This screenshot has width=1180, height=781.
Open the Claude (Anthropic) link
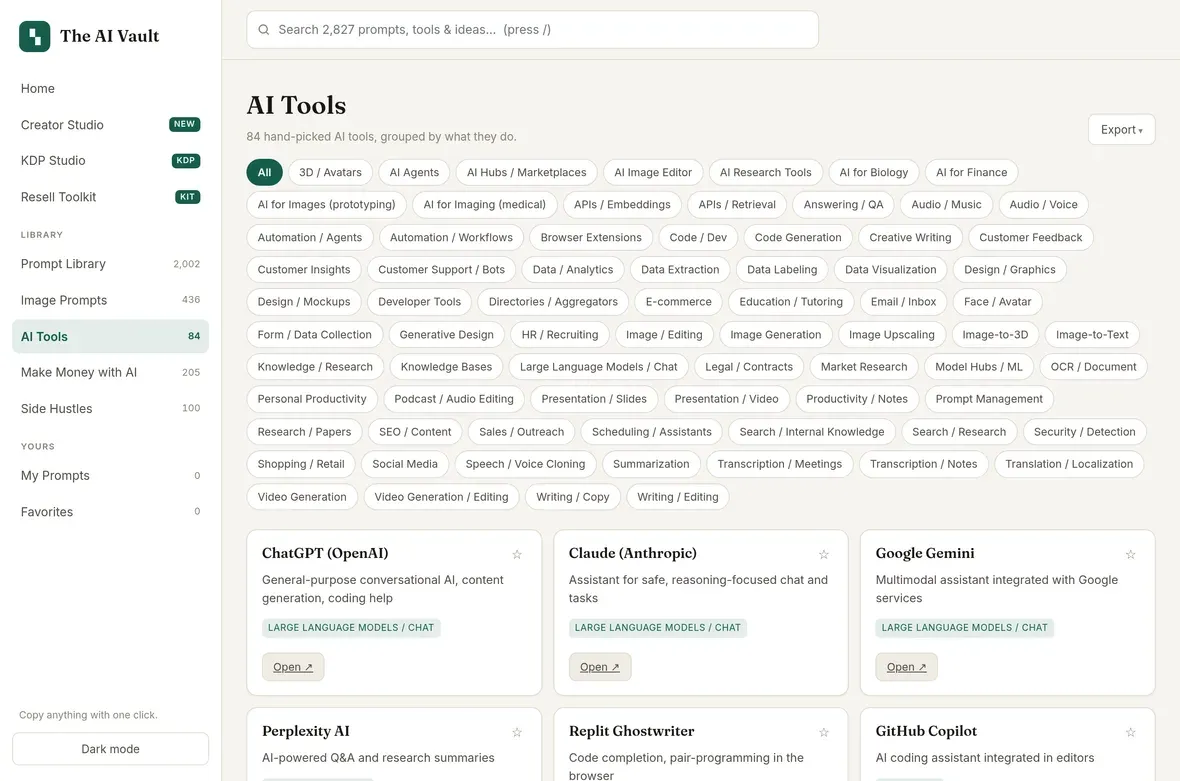click(x=600, y=667)
